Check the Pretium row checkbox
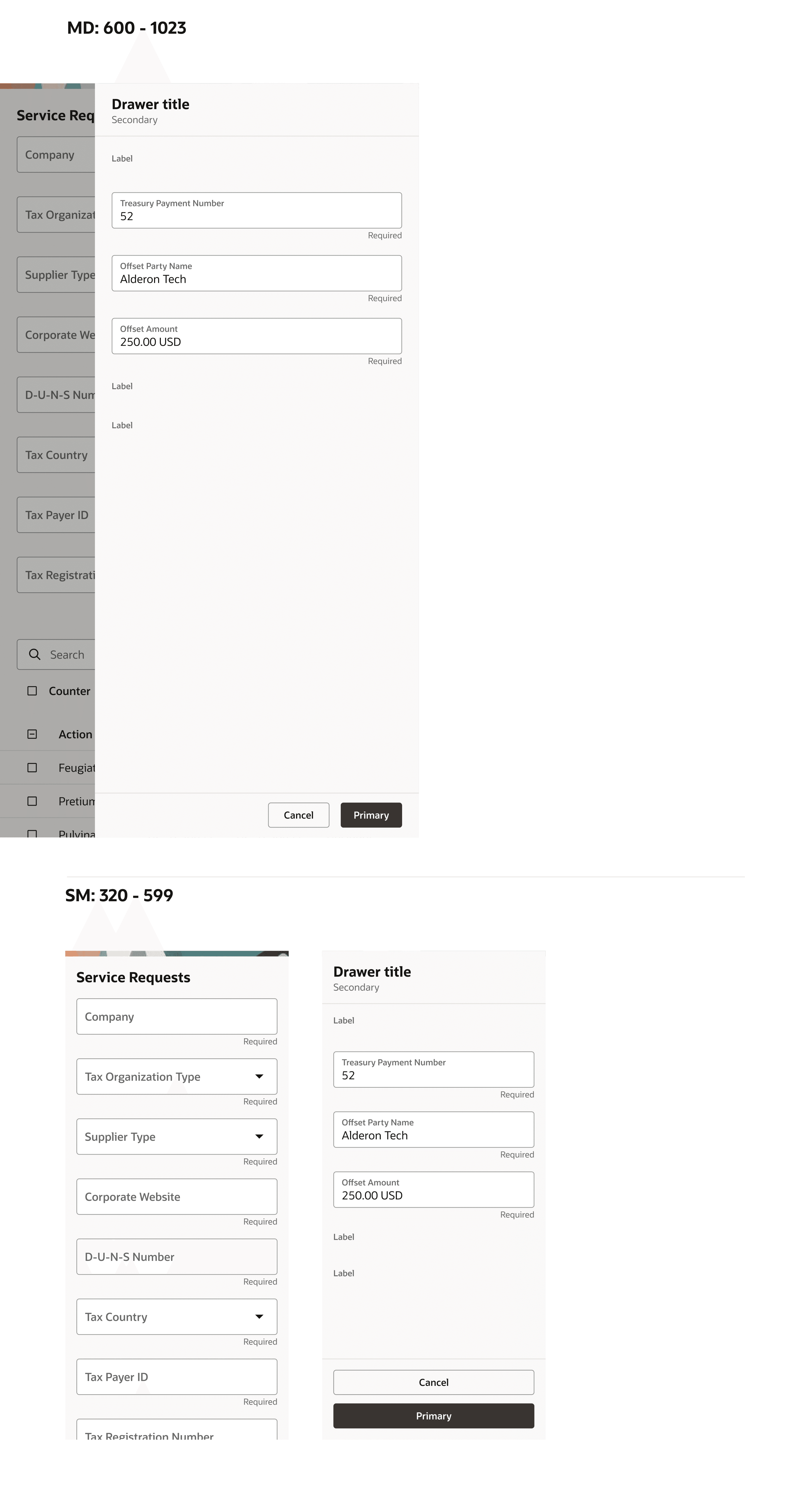 [32, 801]
